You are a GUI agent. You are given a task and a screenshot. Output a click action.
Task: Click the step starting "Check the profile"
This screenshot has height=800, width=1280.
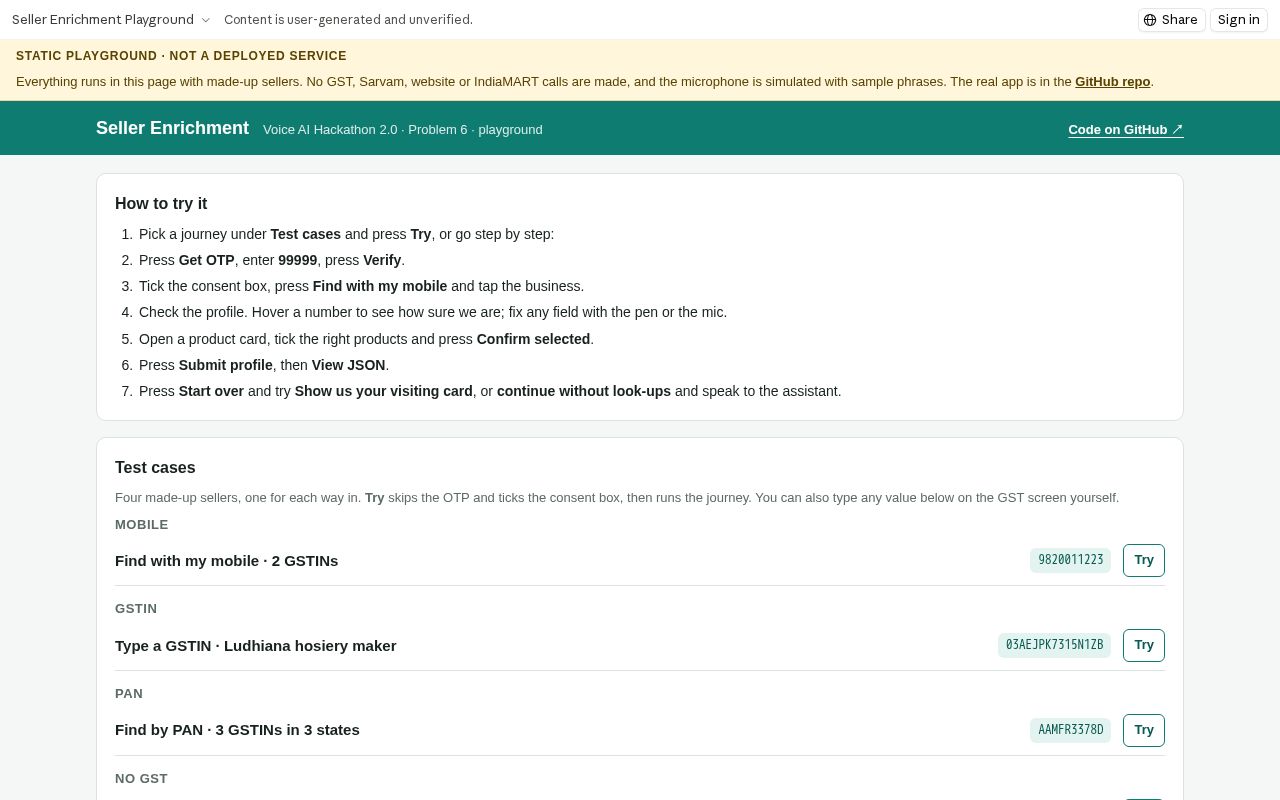433,312
